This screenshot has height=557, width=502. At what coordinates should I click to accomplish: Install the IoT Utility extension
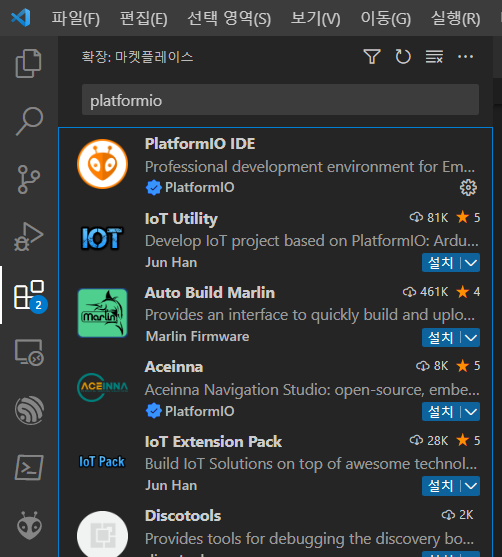coord(441,263)
